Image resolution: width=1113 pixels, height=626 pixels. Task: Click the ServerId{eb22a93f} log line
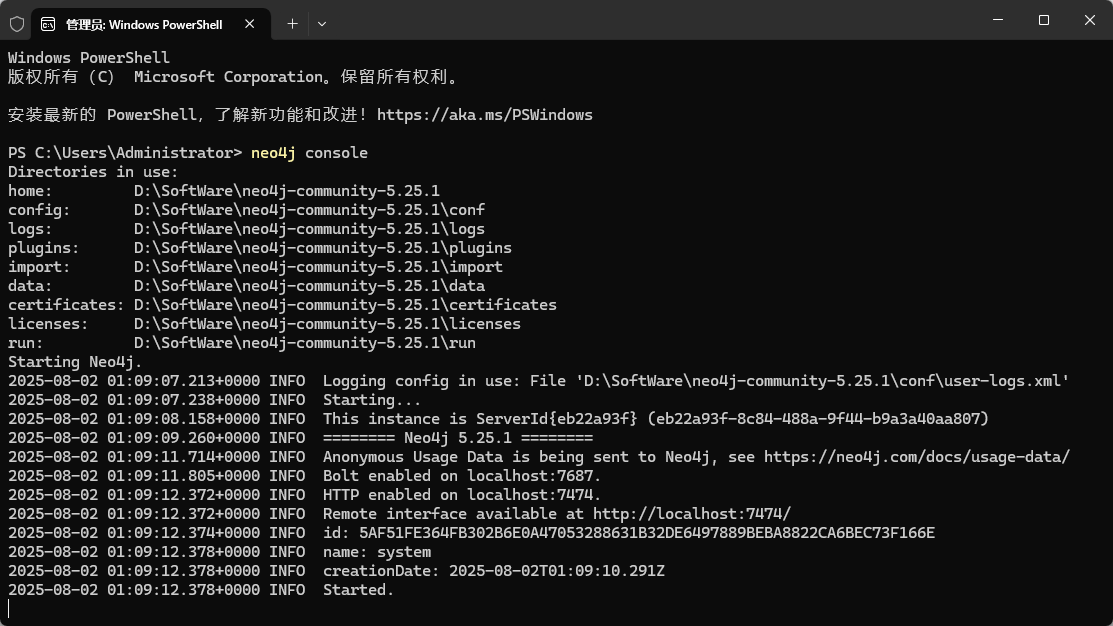click(x=498, y=419)
